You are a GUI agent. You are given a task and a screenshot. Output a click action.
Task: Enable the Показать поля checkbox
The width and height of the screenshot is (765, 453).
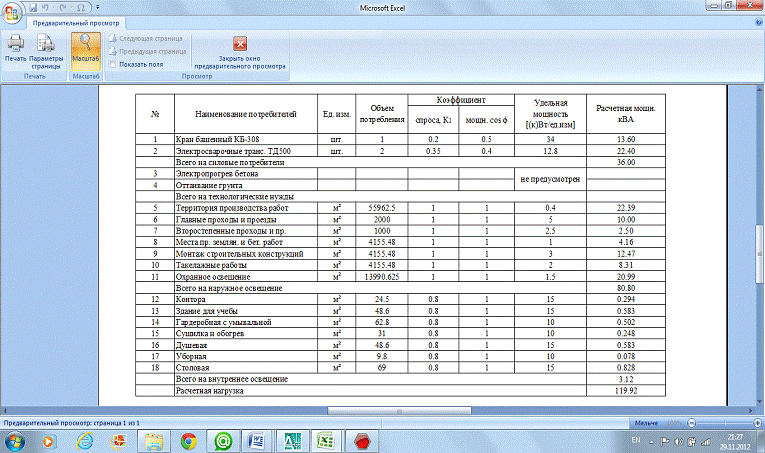click(113, 63)
